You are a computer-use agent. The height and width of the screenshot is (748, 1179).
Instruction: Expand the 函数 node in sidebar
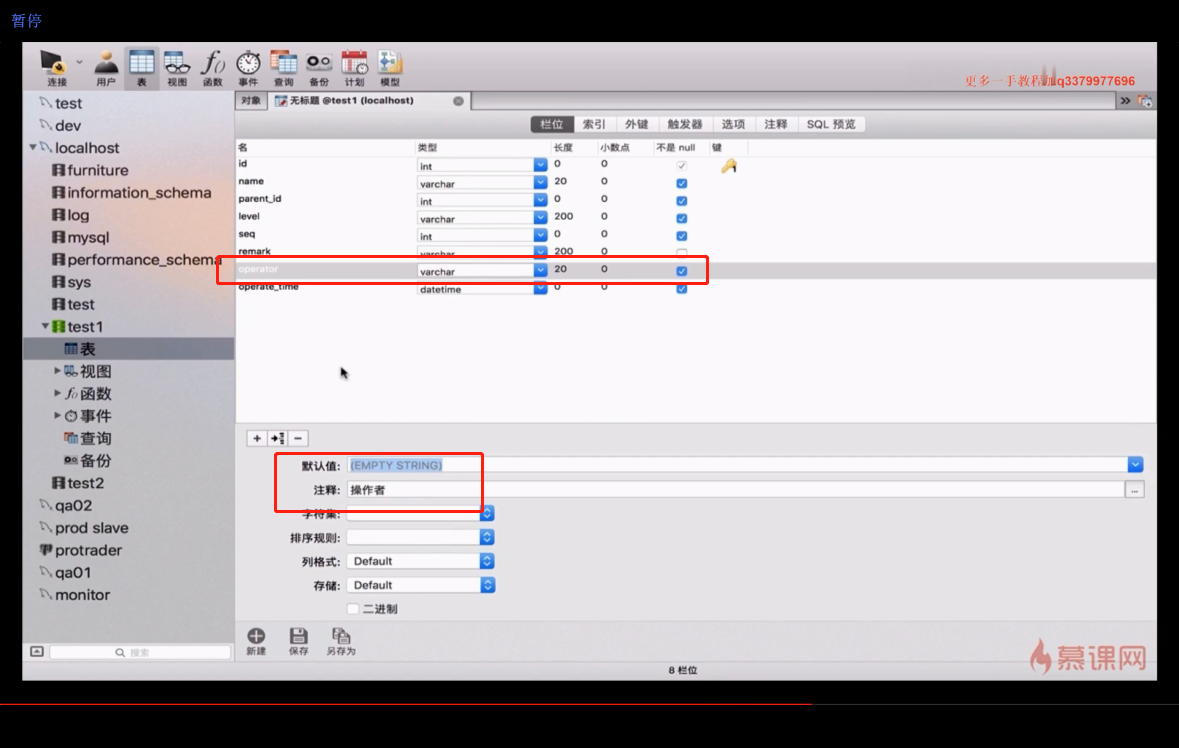click(x=57, y=393)
